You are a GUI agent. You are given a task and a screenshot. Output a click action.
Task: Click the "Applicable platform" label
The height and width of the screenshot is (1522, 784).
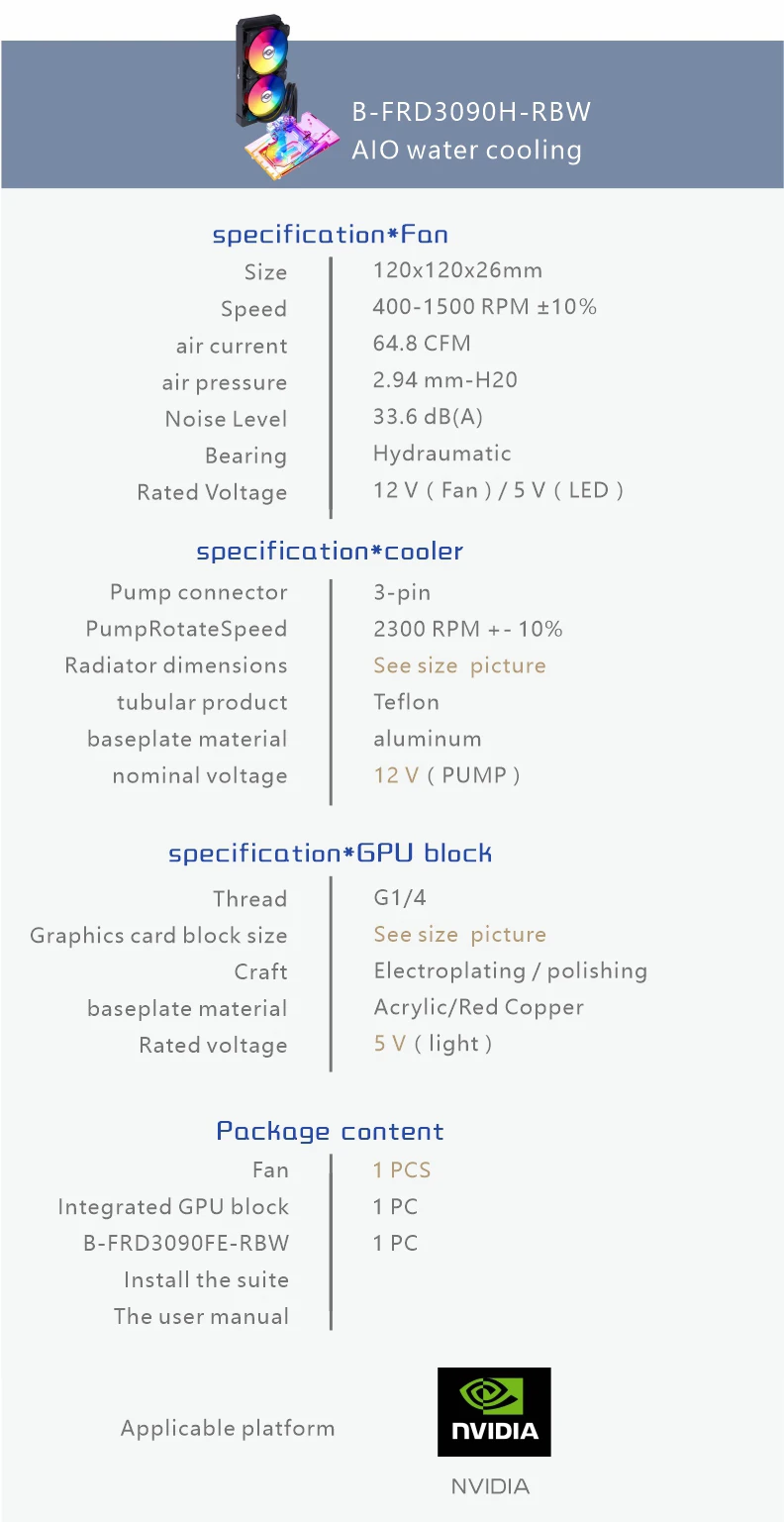228,1428
